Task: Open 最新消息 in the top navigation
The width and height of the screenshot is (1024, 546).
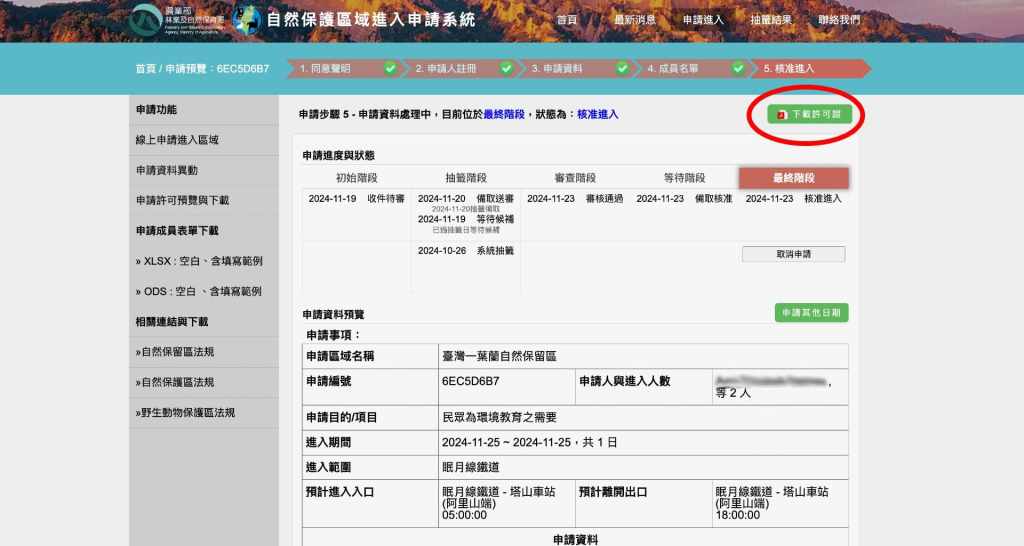Action: point(635,20)
